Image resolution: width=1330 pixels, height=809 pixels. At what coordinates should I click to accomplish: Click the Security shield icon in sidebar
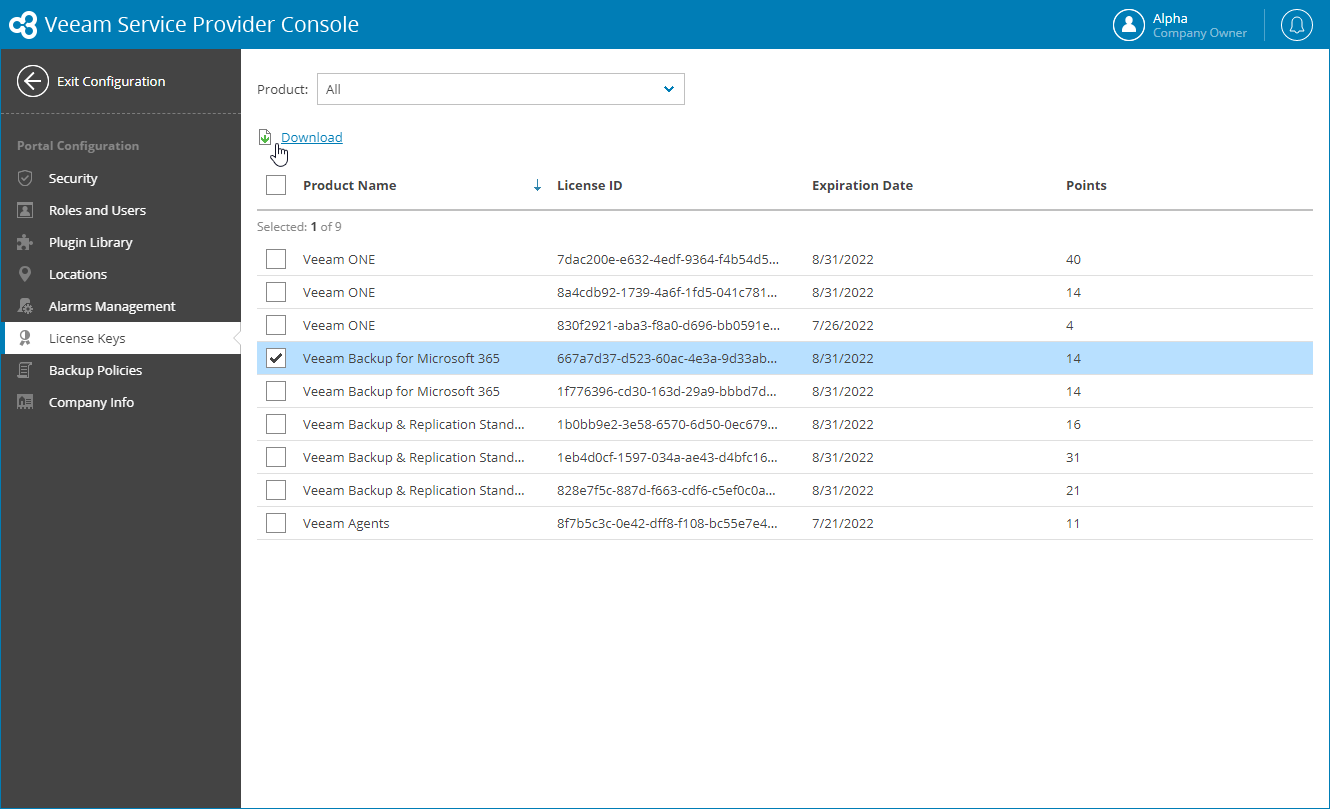coord(26,178)
